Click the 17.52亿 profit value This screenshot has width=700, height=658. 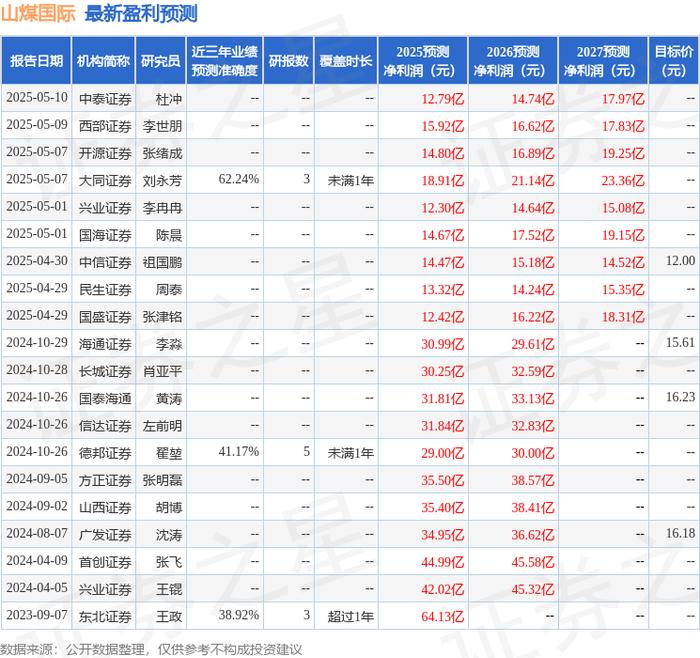click(533, 235)
